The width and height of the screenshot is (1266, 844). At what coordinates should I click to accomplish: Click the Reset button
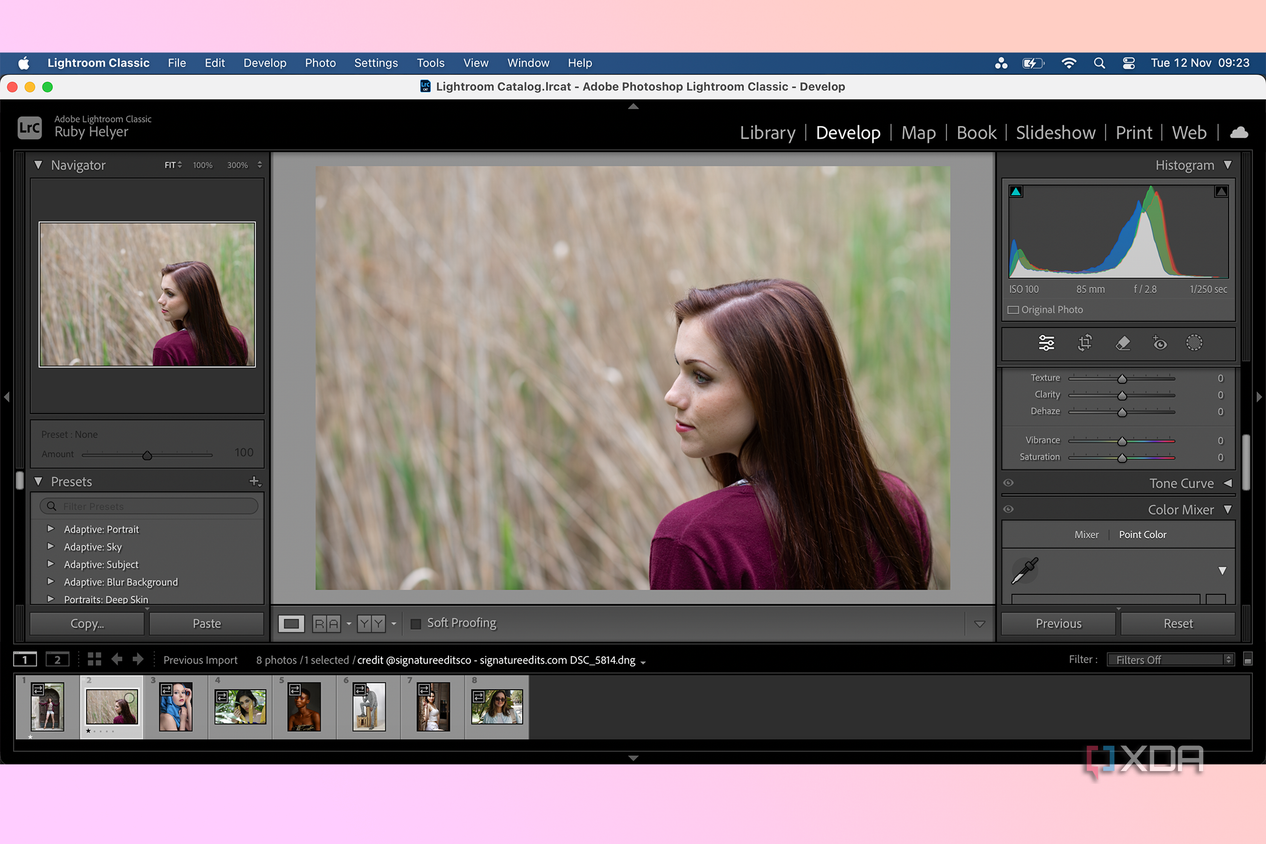click(1178, 623)
